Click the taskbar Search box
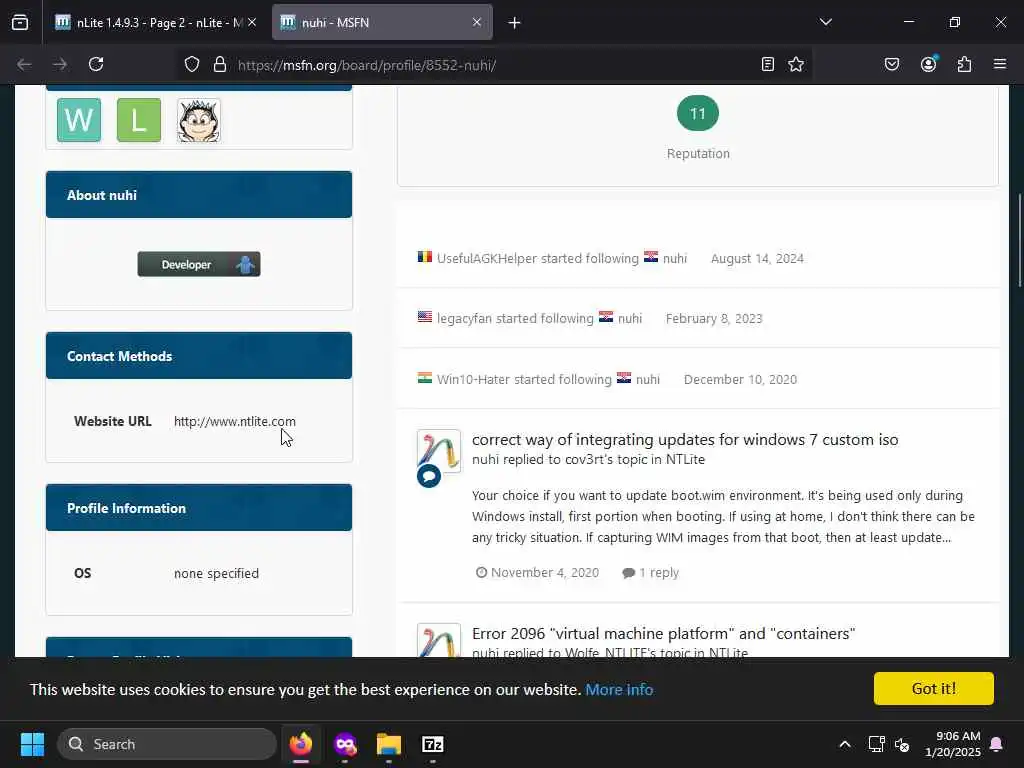 click(x=167, y=744)
